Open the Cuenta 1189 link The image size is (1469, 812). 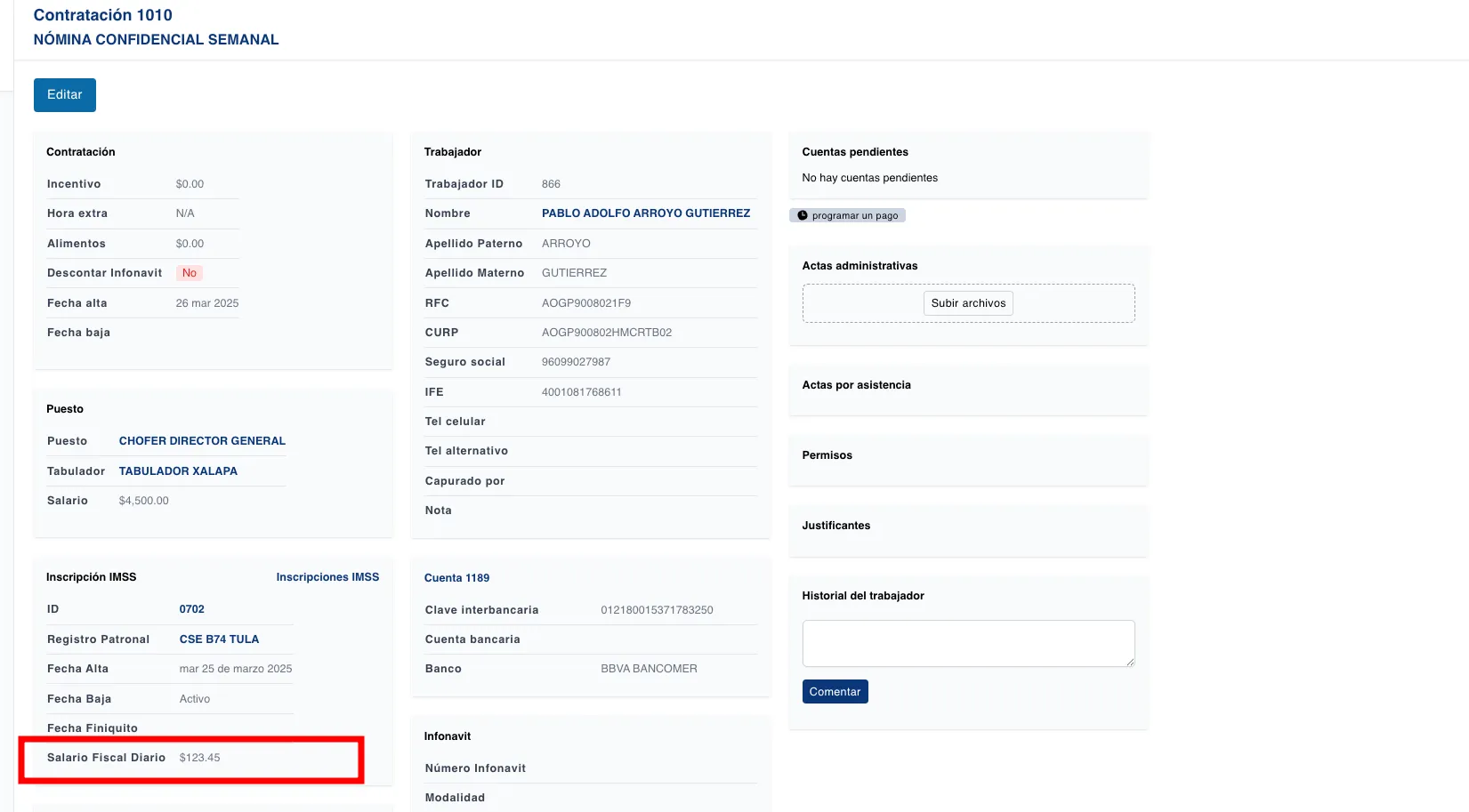coord(456,578)
